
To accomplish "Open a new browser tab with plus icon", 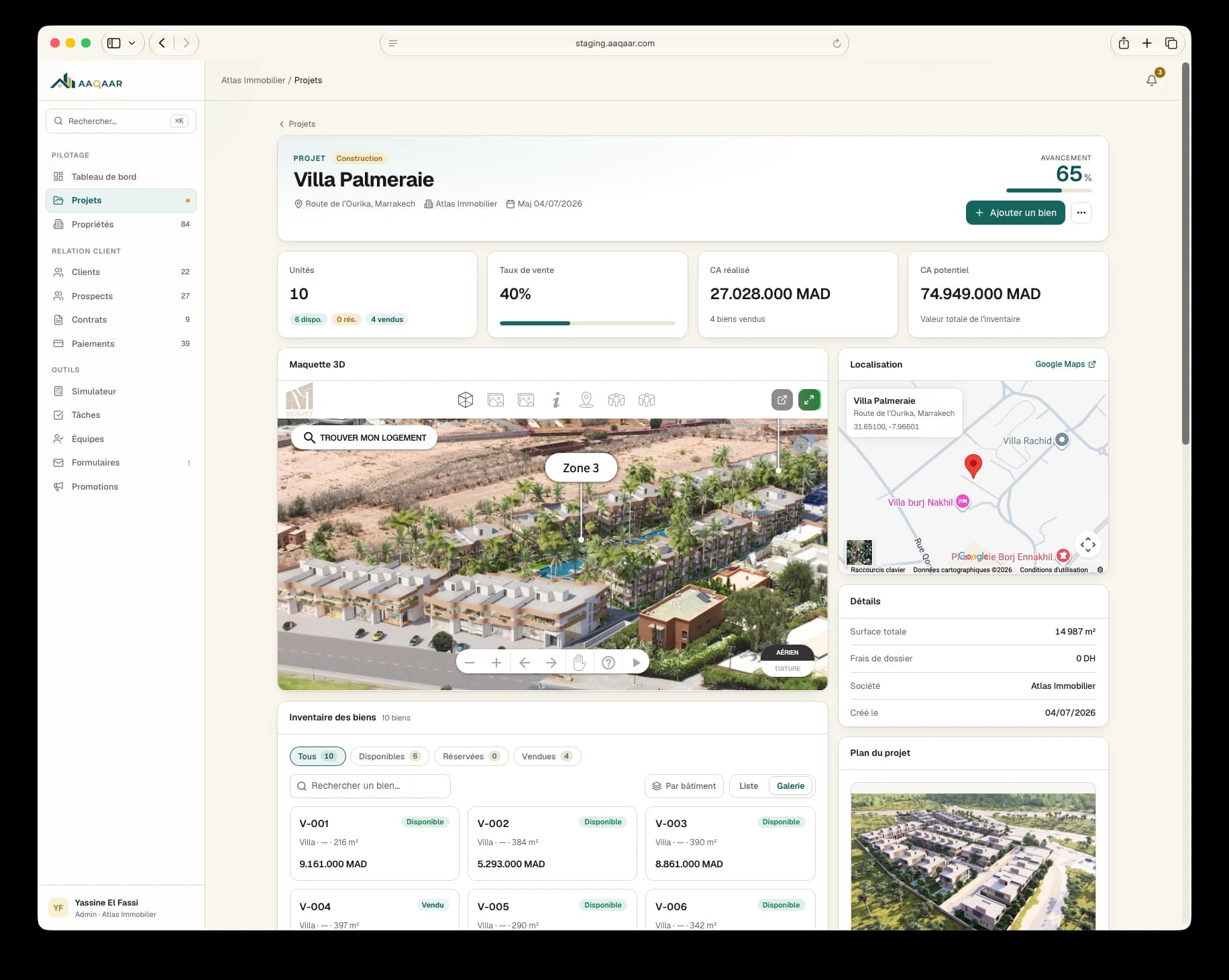I will click(x=1147, y=43).
